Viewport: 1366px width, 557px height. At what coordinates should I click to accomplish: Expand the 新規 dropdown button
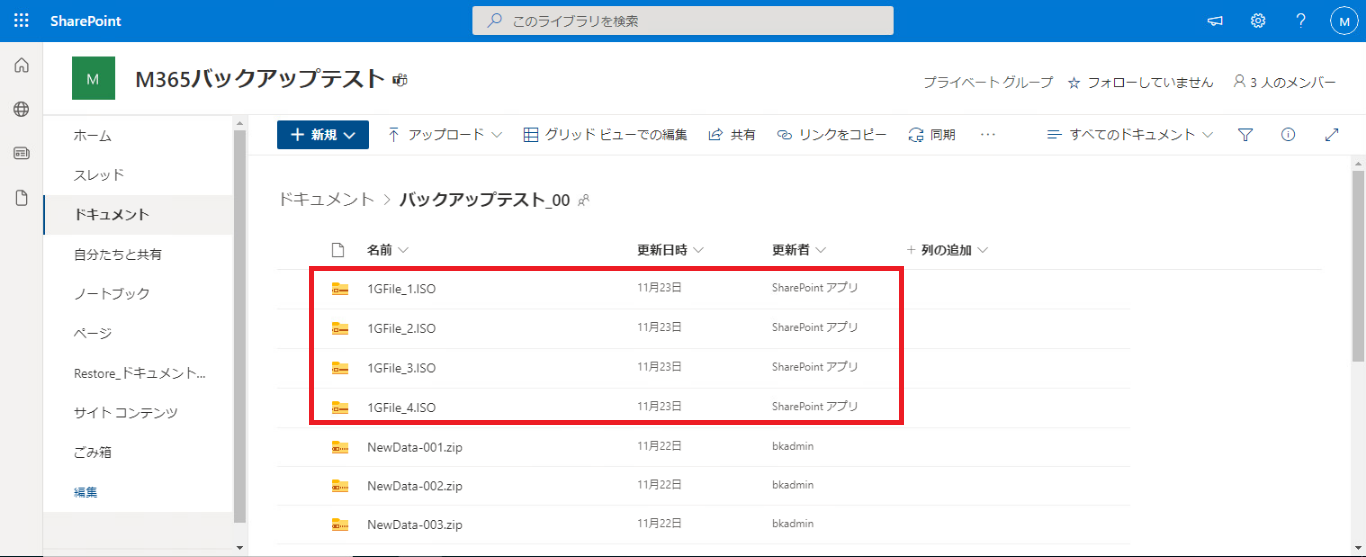click(323, 135)
